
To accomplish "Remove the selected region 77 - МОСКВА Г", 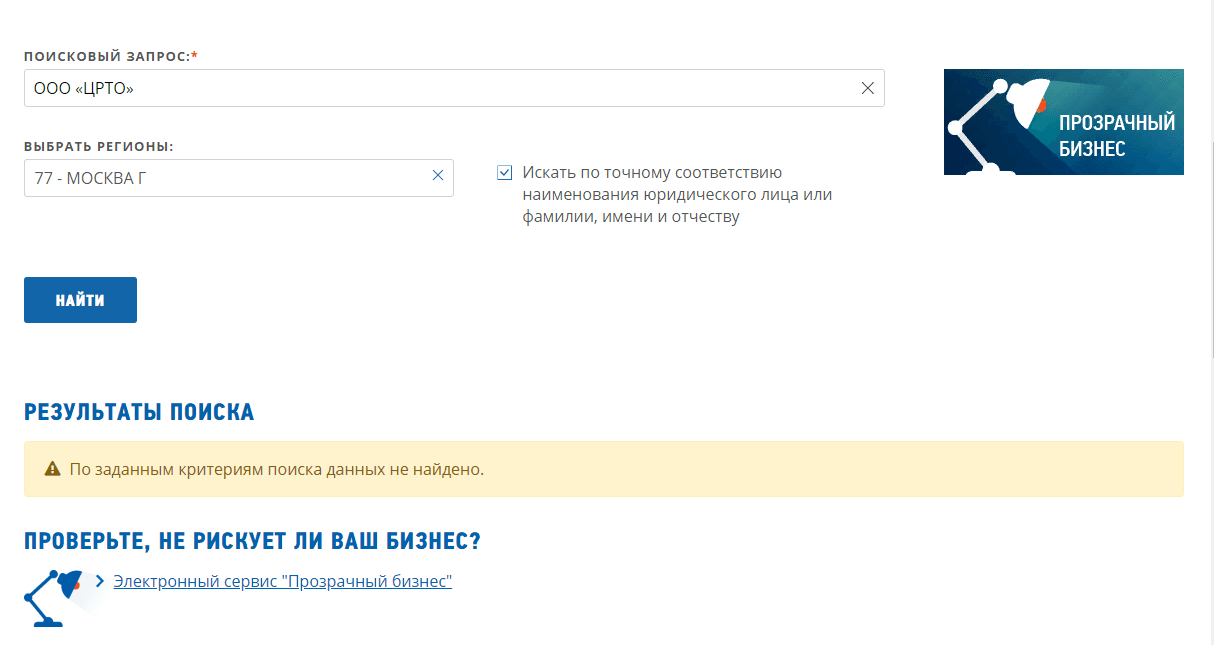I will [x=437, y=176].
